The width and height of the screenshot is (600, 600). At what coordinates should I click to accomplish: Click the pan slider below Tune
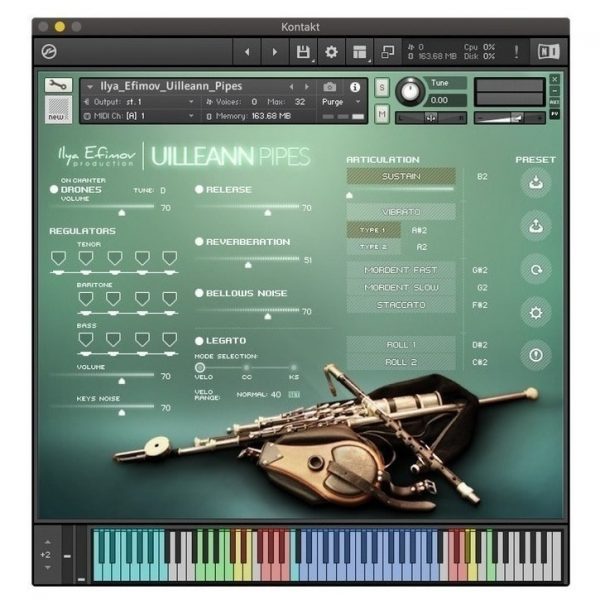431,118
